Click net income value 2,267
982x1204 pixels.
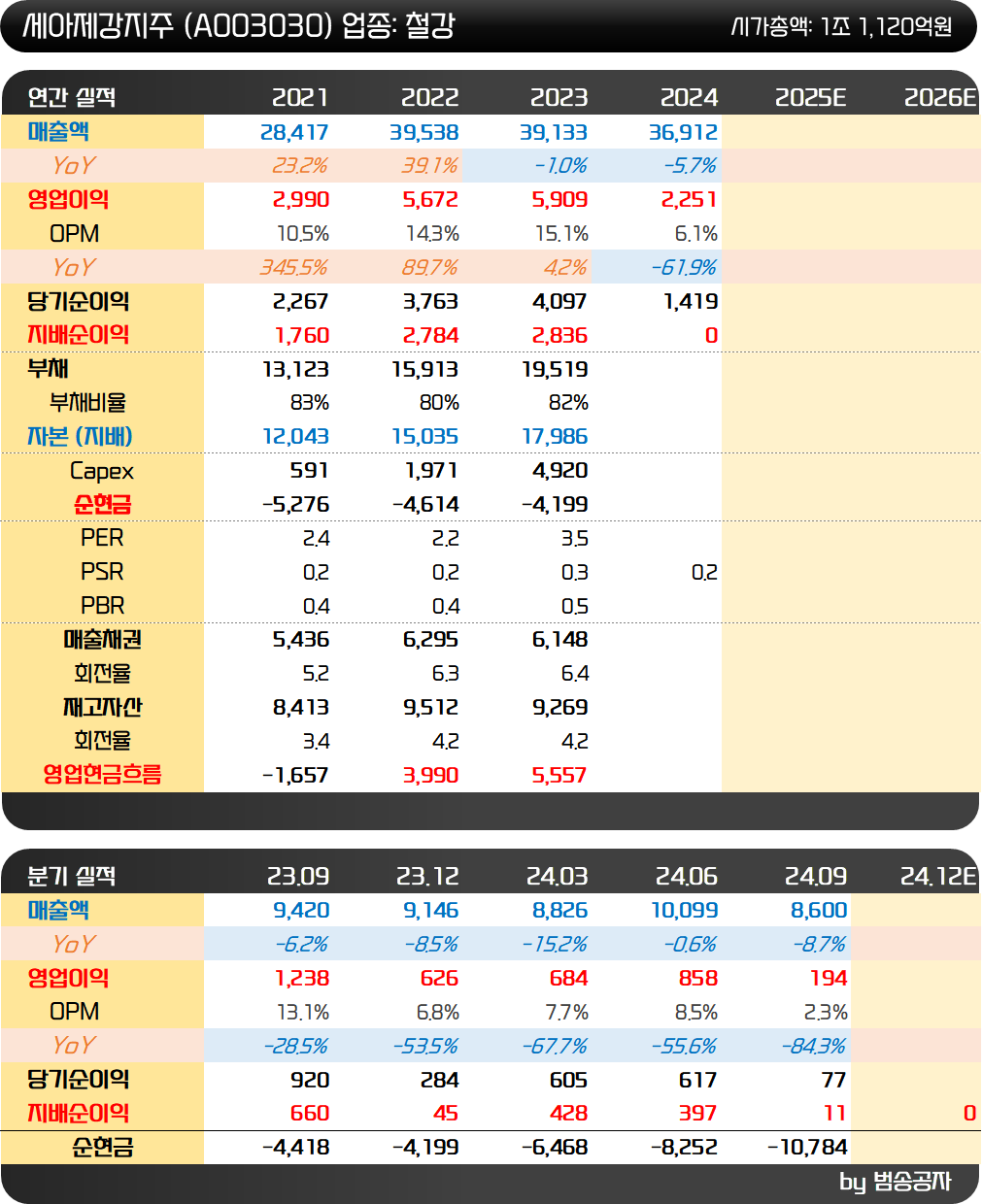[x=301, y=302]
